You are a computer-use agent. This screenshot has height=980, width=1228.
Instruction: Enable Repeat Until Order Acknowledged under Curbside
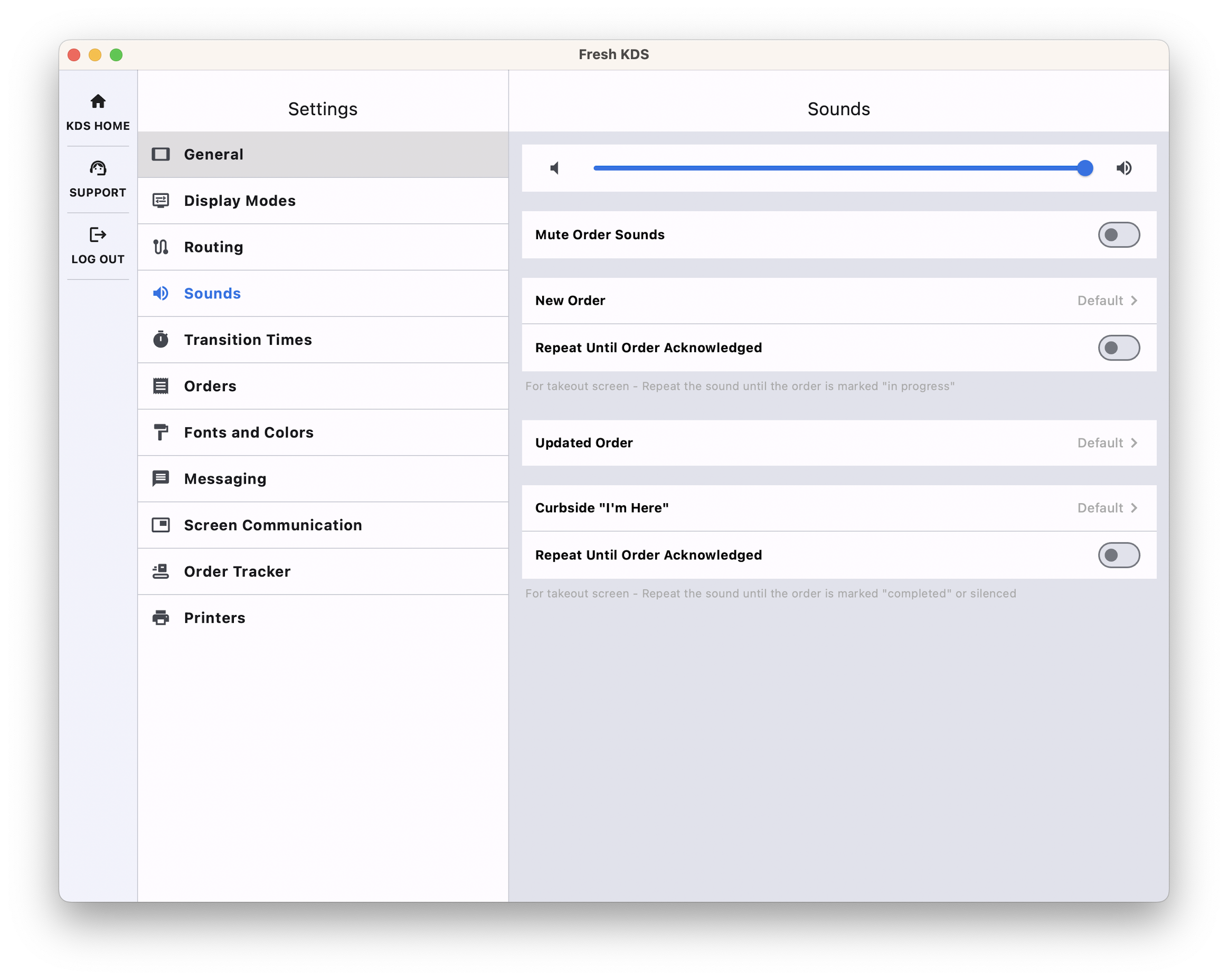[x=1119, y=555]
